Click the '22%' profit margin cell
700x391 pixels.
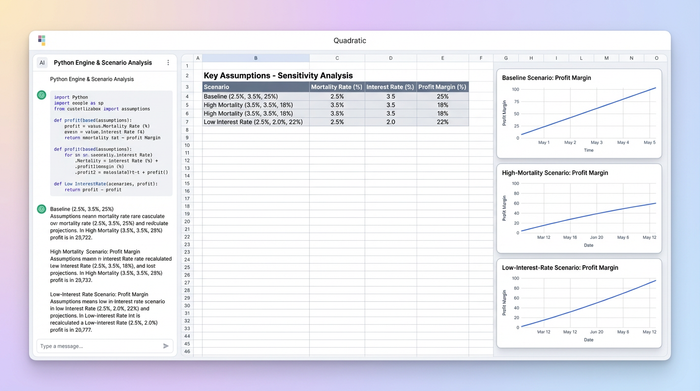[x=442, y=122]
